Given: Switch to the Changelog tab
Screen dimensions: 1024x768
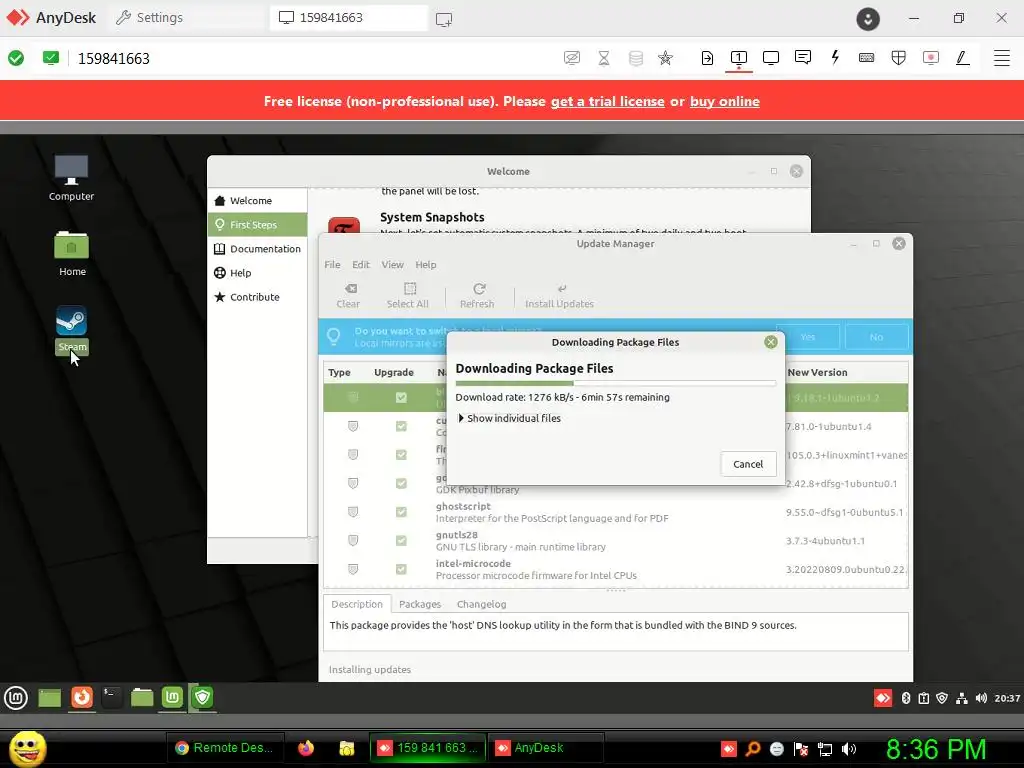Looking at the screenshot, I should click(x=481, y=604).
